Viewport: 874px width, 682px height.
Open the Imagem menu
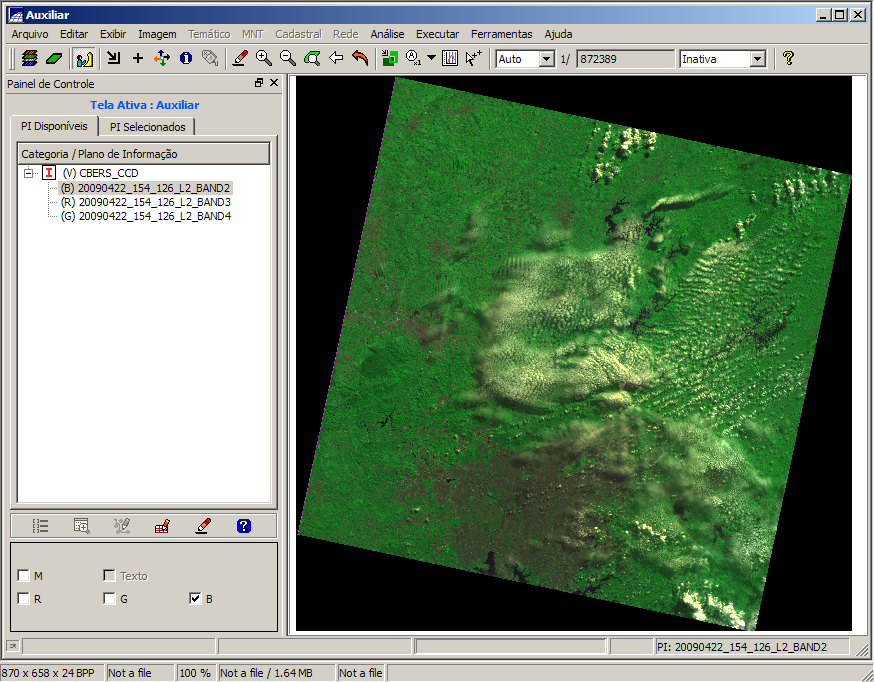[157, 34]
